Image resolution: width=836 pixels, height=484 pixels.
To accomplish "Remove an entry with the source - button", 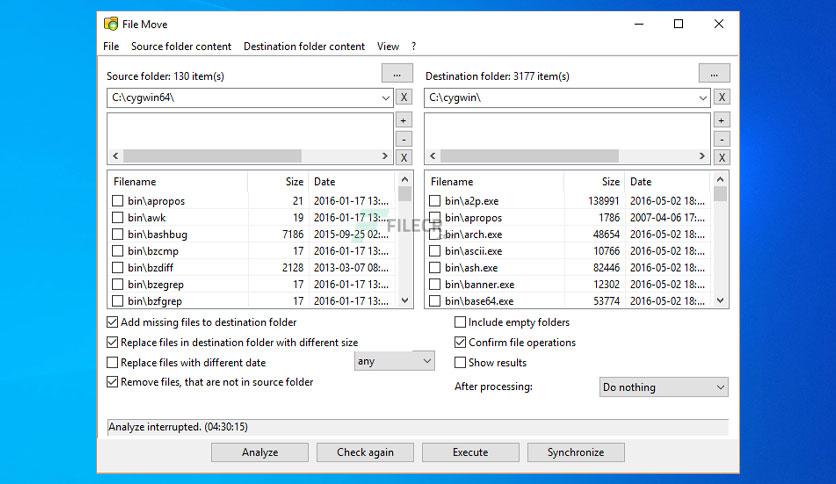I will (x=404, y=139).
